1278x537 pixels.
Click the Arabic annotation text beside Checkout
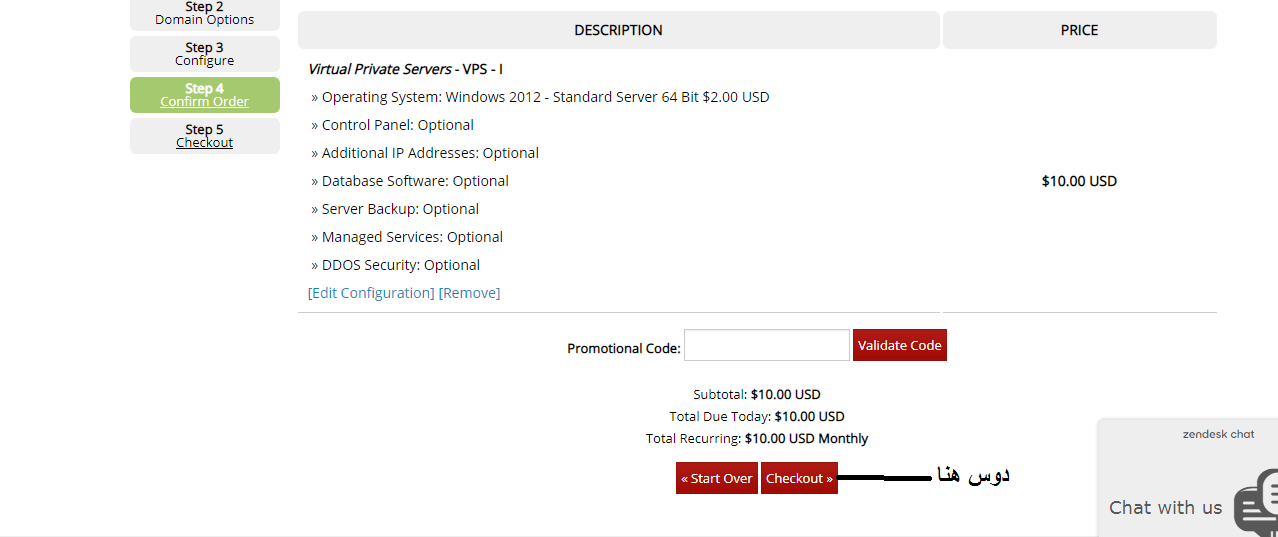pos(972,474)
